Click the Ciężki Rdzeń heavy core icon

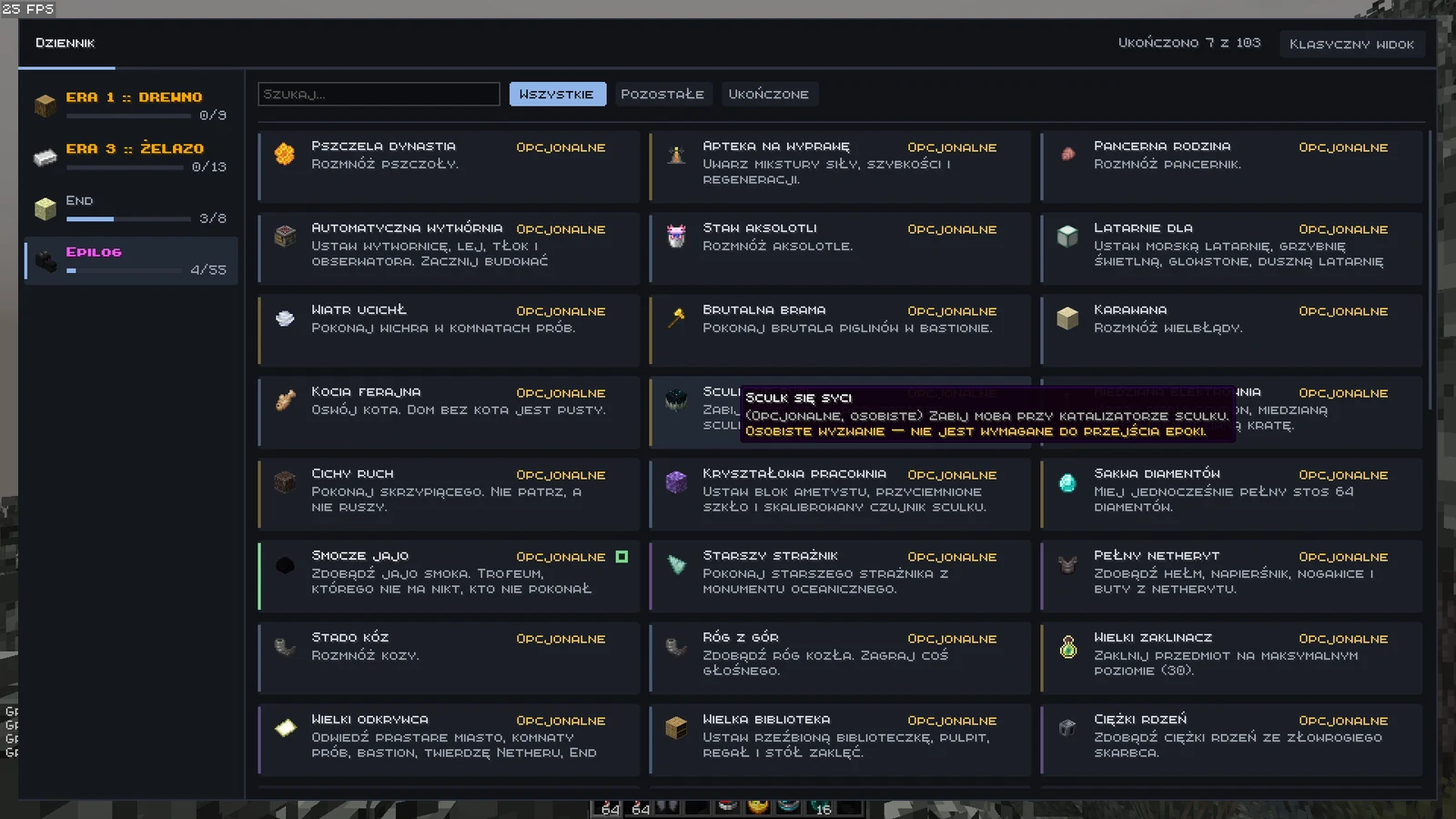click(x=1067, y=727)
